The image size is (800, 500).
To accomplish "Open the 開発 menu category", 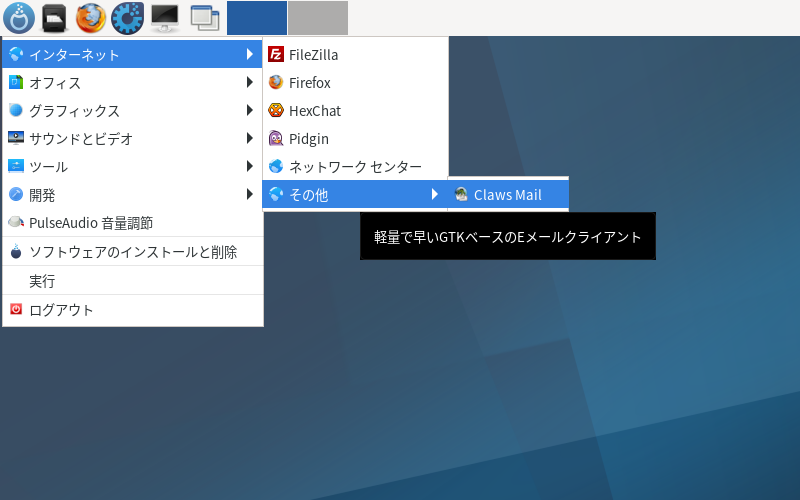I will click(x=133, y=194).
